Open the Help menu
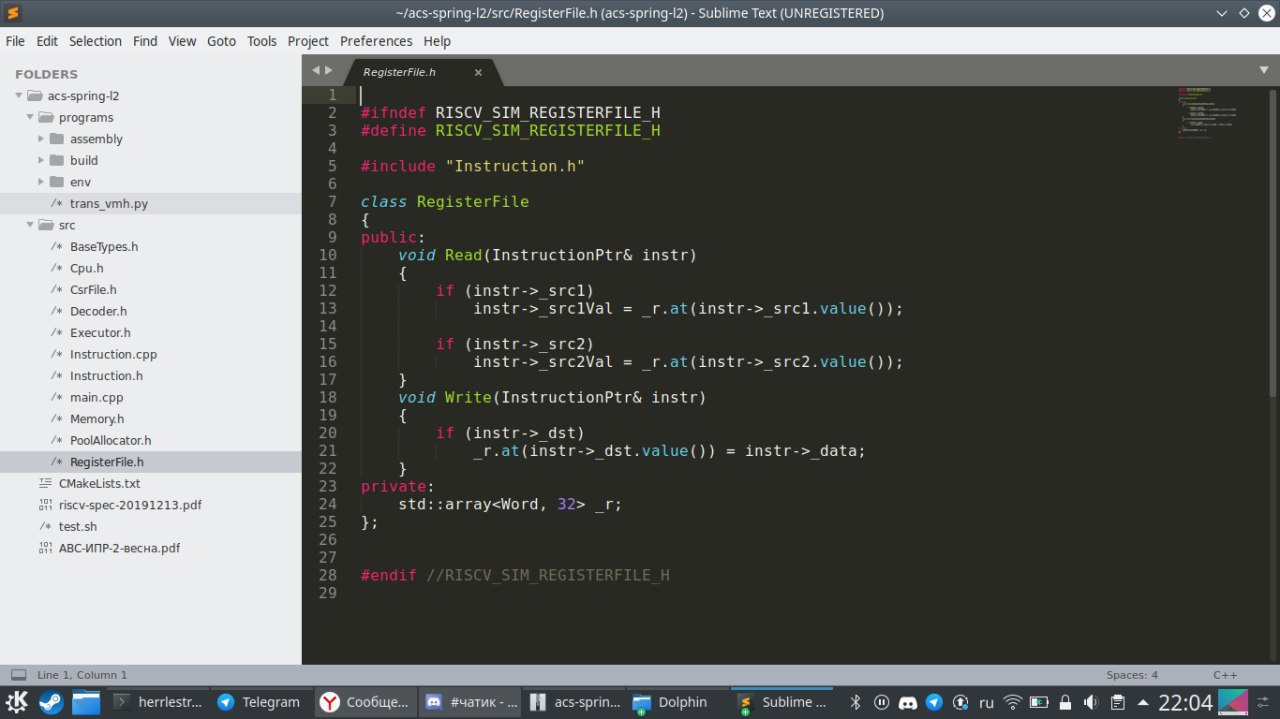Screen dimensions: 1280x719 (x=437, y=41)
